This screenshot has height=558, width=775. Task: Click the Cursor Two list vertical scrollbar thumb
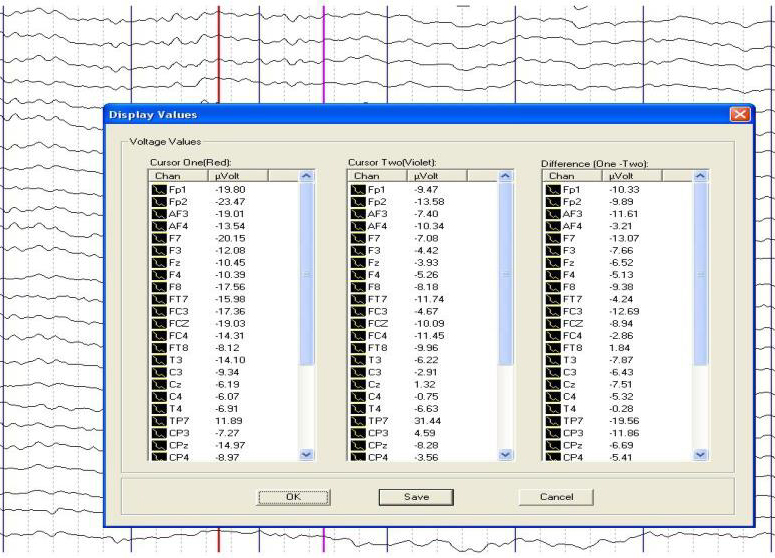(x=504, y=275)
